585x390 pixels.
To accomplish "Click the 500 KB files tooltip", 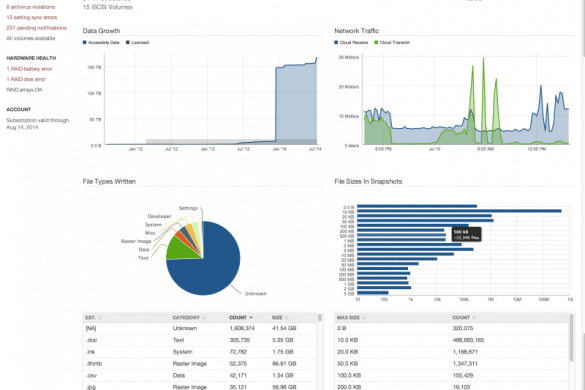I will 466,234.
